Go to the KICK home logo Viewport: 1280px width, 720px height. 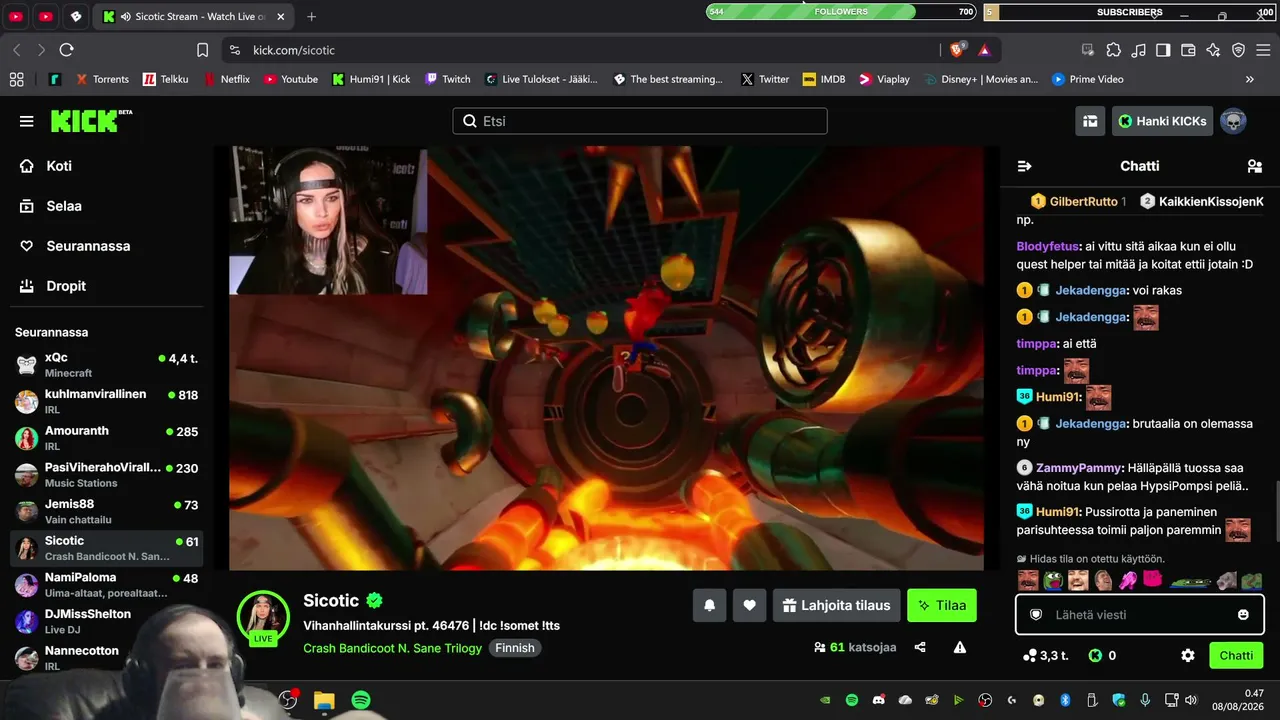91,121
